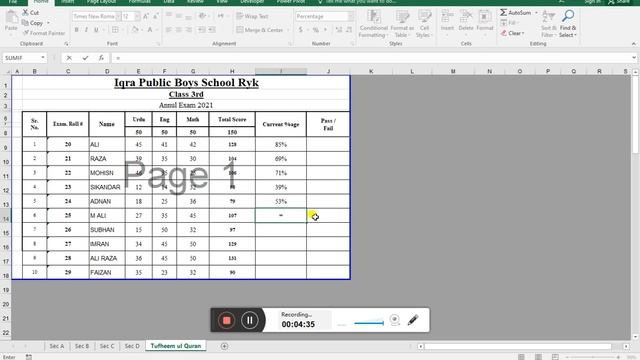Screen dimensions: 640x360
Task: Click the Insert Function fx icon
Action: coord(101,58)
